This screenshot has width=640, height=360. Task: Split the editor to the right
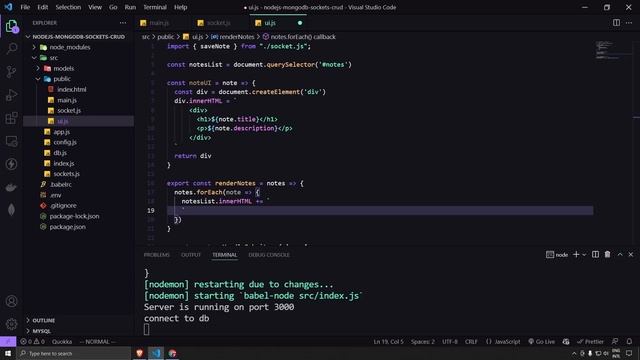616,23
